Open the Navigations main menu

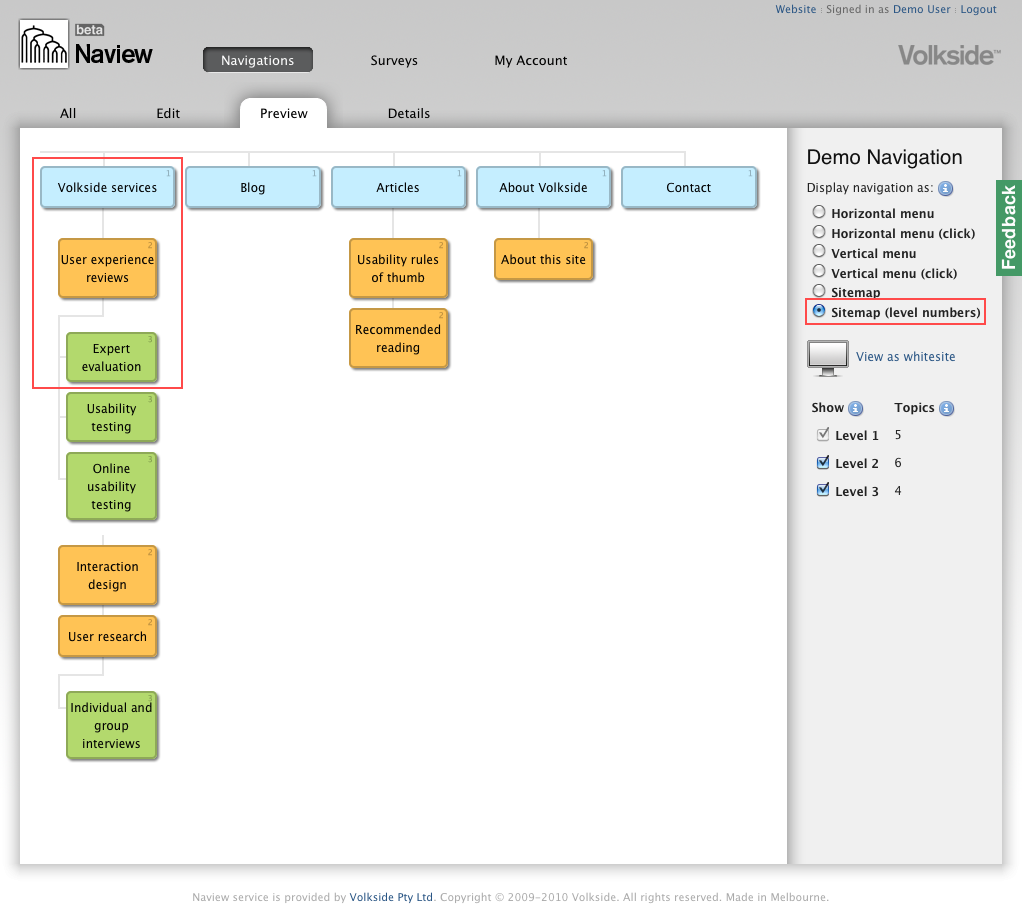coord(257,60)
